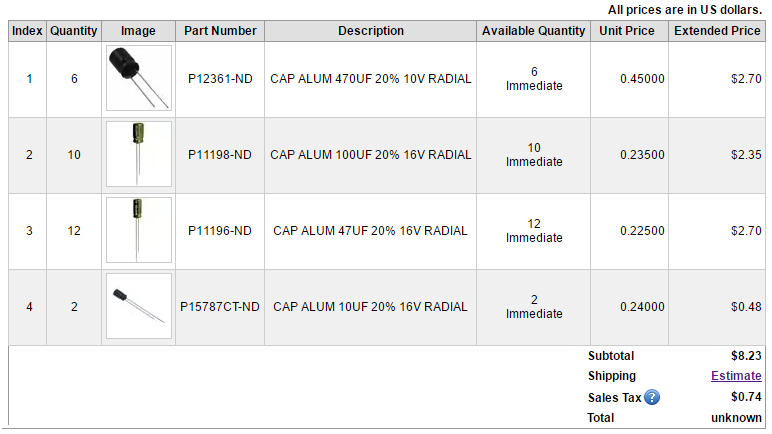Click the 10UF capacitor thumbnail image
Screen dimensions: 772x434
[x=138, y=306]
